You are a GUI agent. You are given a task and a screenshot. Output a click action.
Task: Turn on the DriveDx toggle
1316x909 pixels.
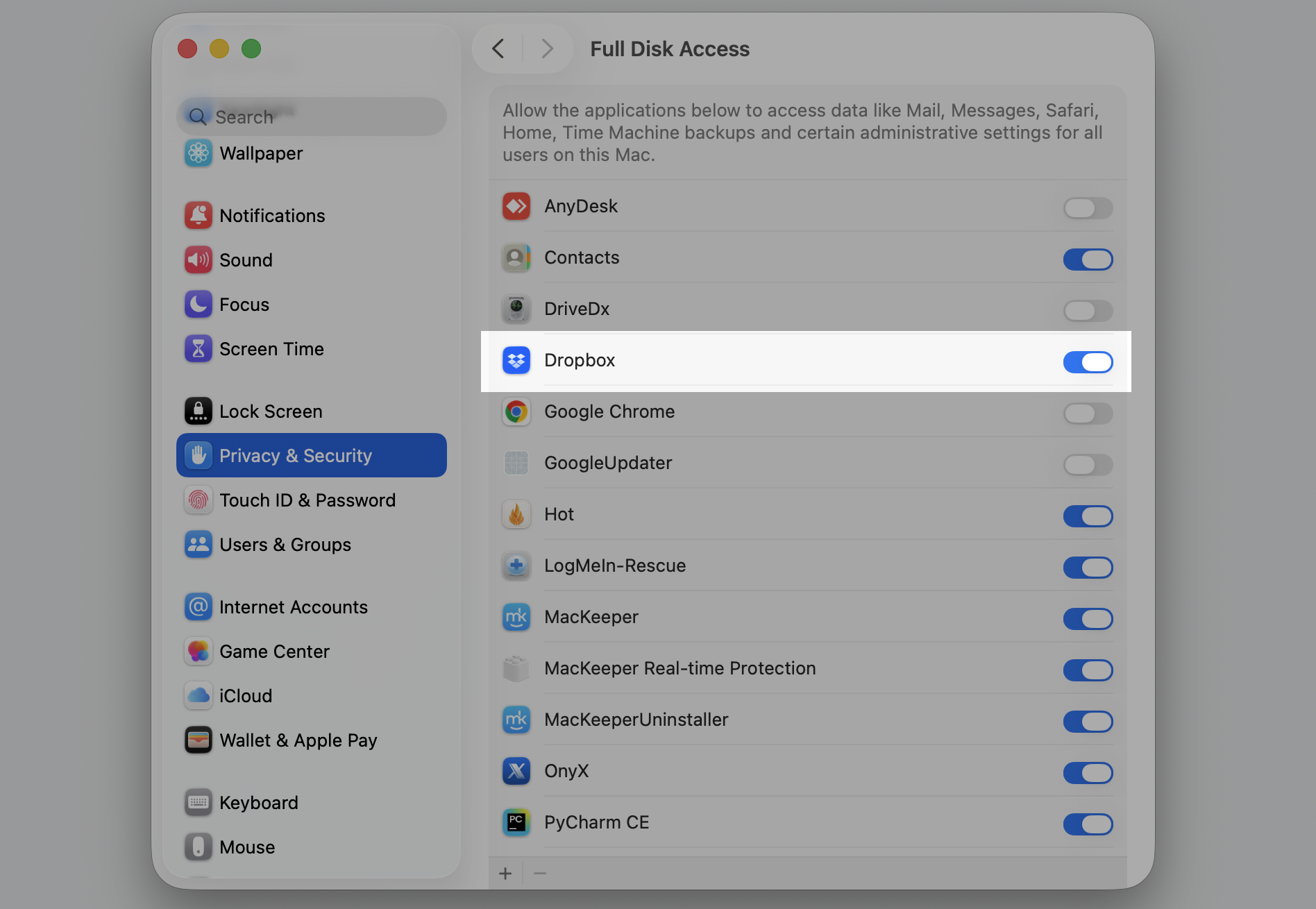[1088, 310]
